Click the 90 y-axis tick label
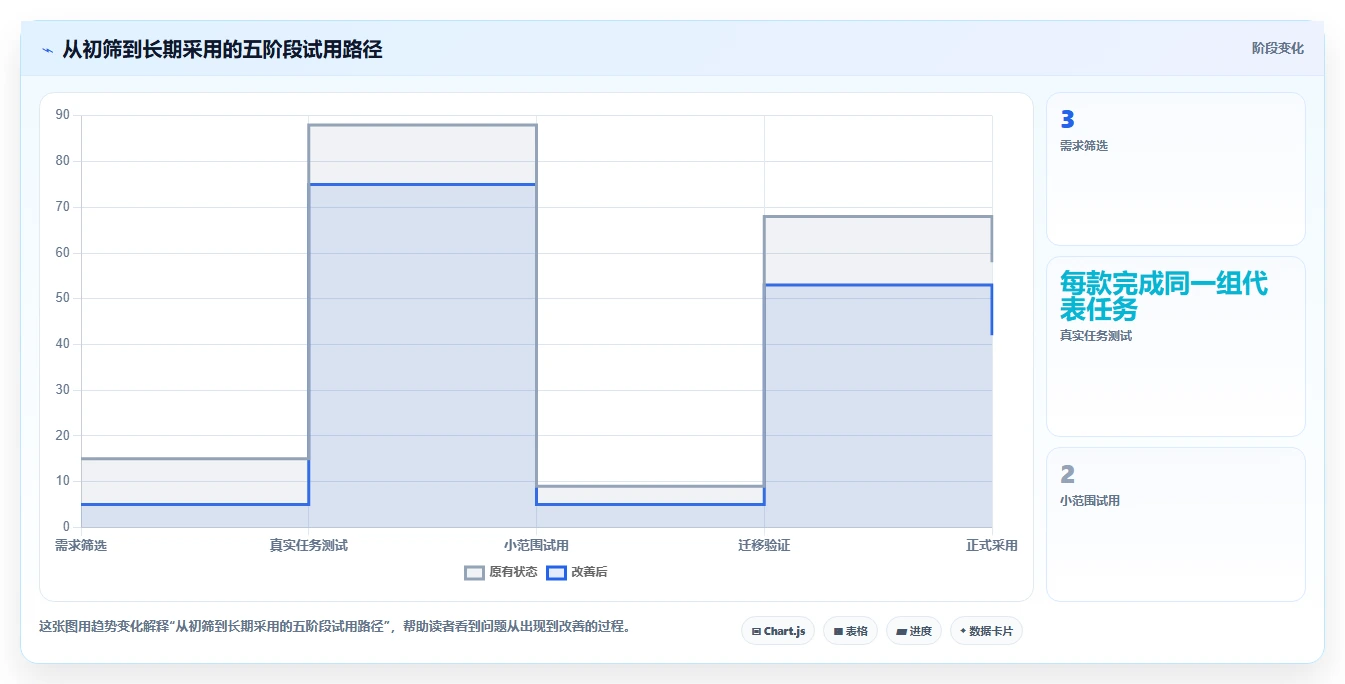The height and width of the screenshot is (684, 1345). coord(63,115)
